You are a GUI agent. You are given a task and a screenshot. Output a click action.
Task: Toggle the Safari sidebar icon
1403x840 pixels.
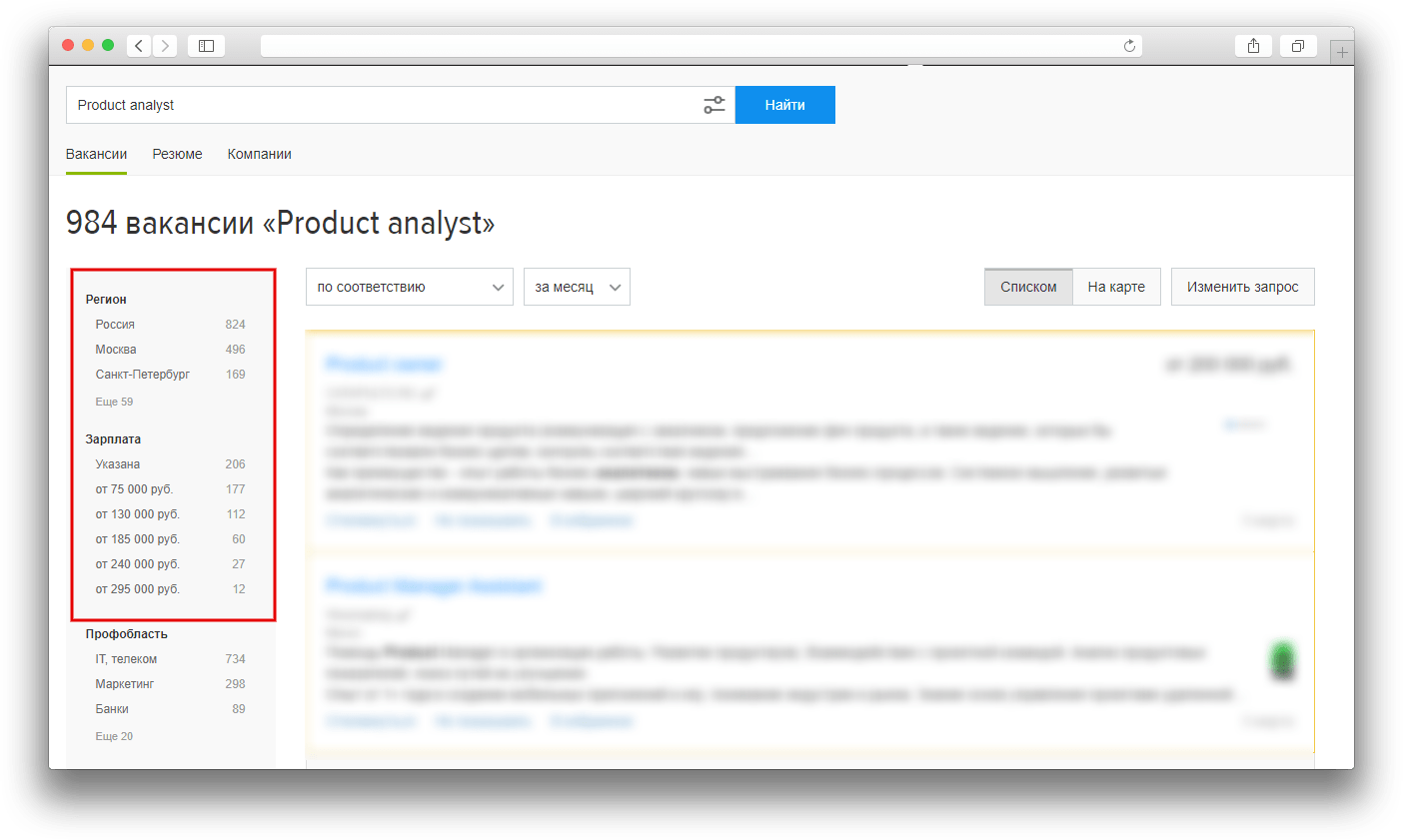[206, 46]
